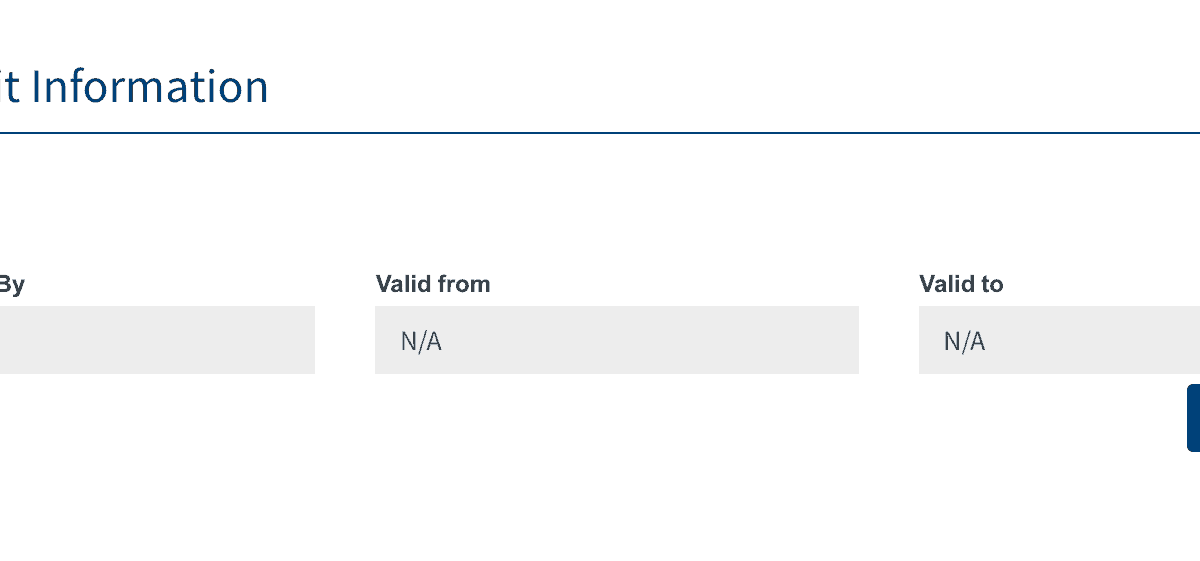The width and height of the screenshot is (1200, 561).
Task: Click the By field label
Action: tap(11, 284)
